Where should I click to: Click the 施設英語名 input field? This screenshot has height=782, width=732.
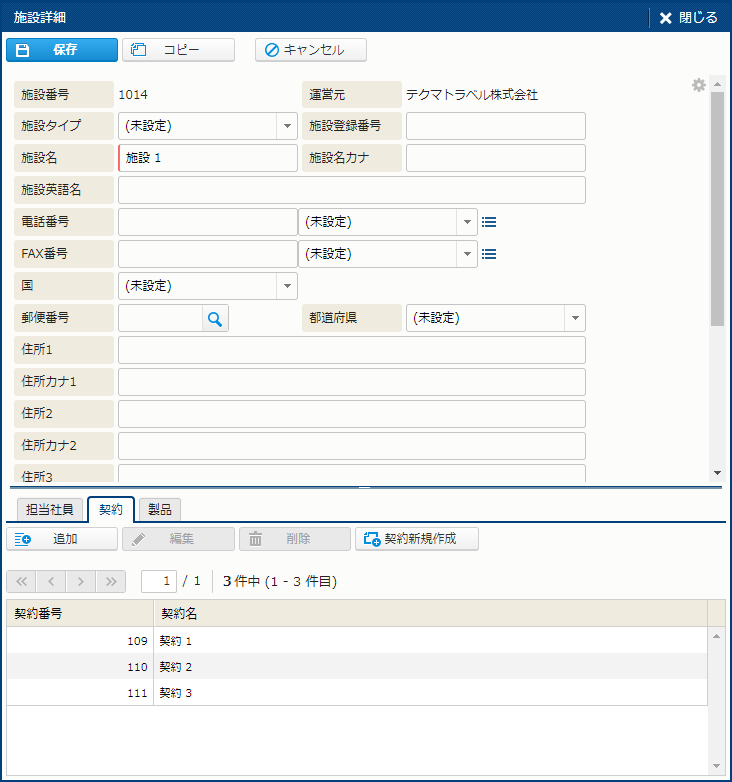(352, 190)
